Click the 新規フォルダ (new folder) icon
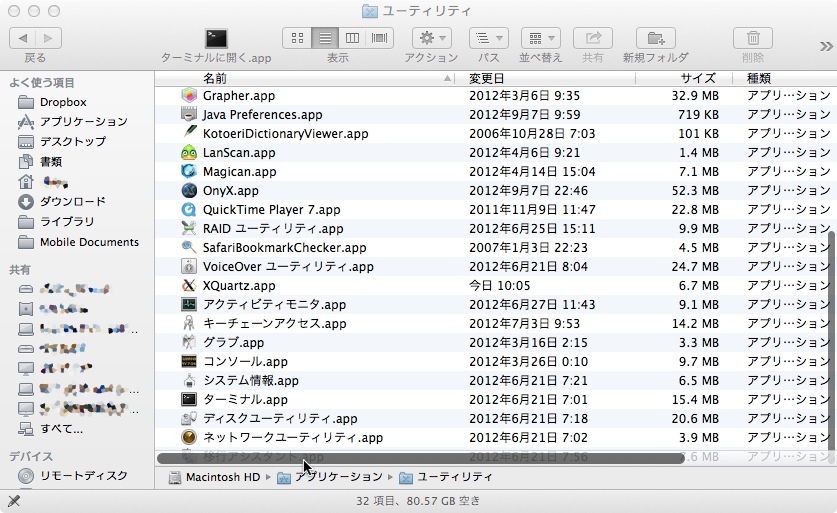Image resolution: width=837 pixels, height=513 pixels. point(655,38)
